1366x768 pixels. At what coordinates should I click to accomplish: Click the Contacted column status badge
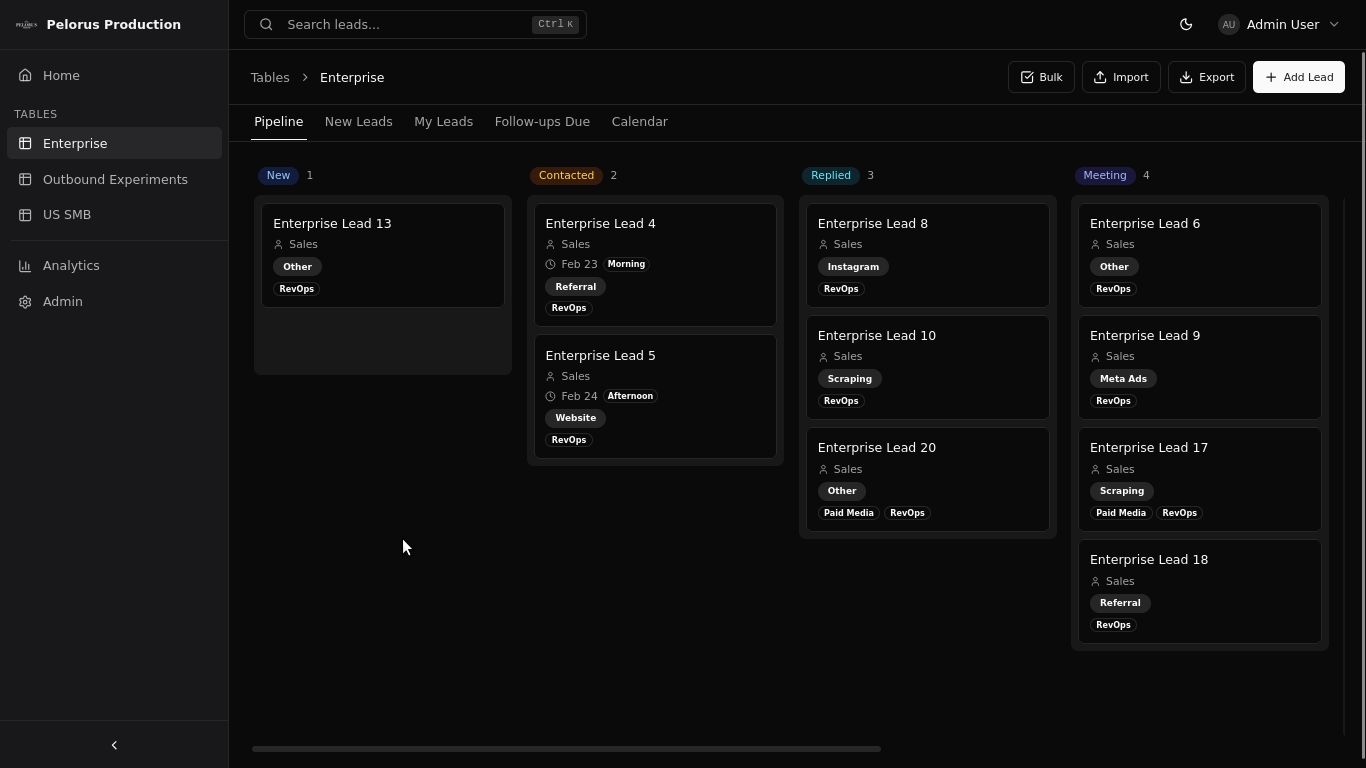(x=566, y=175)
